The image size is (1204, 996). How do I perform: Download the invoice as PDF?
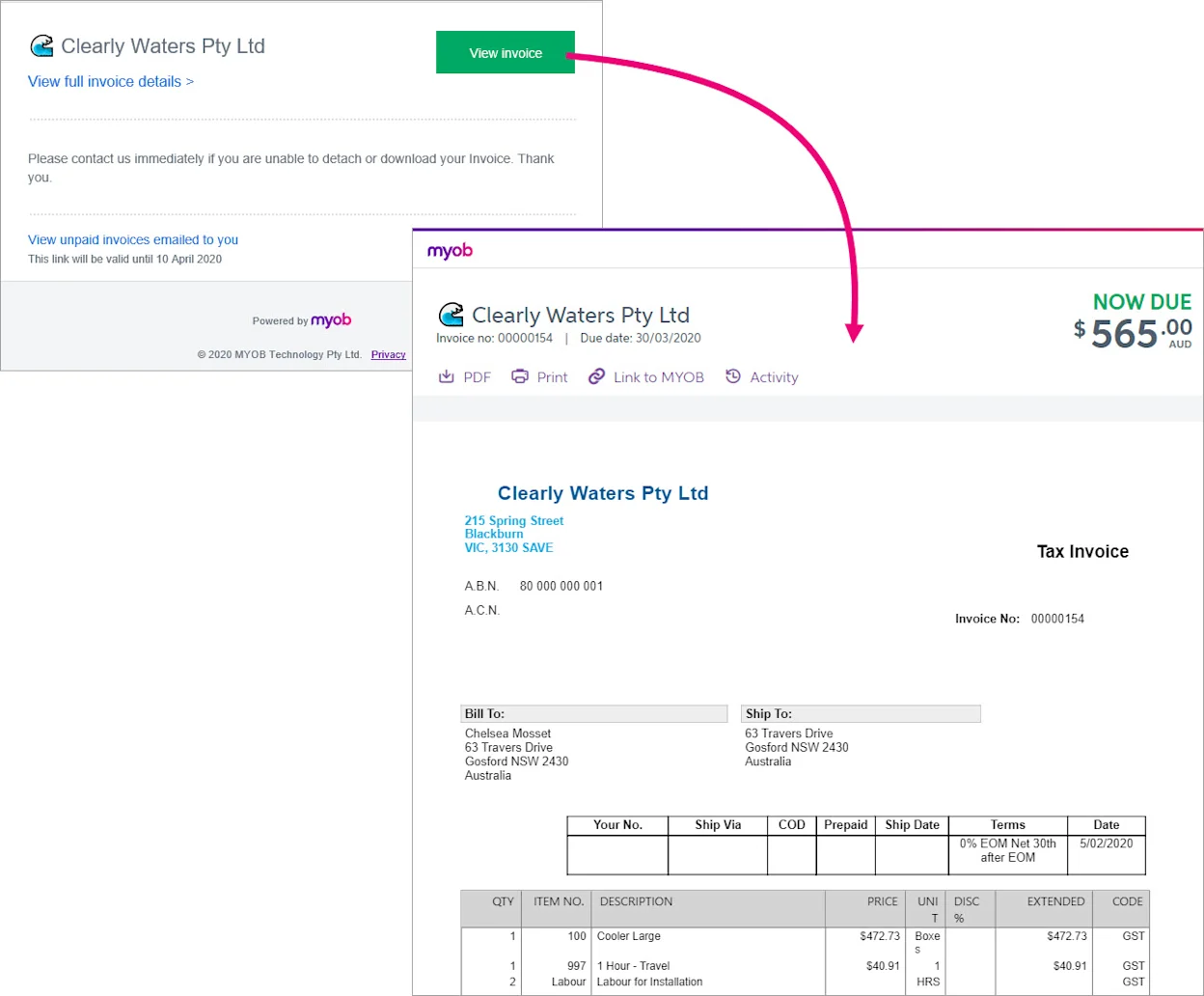464,376
